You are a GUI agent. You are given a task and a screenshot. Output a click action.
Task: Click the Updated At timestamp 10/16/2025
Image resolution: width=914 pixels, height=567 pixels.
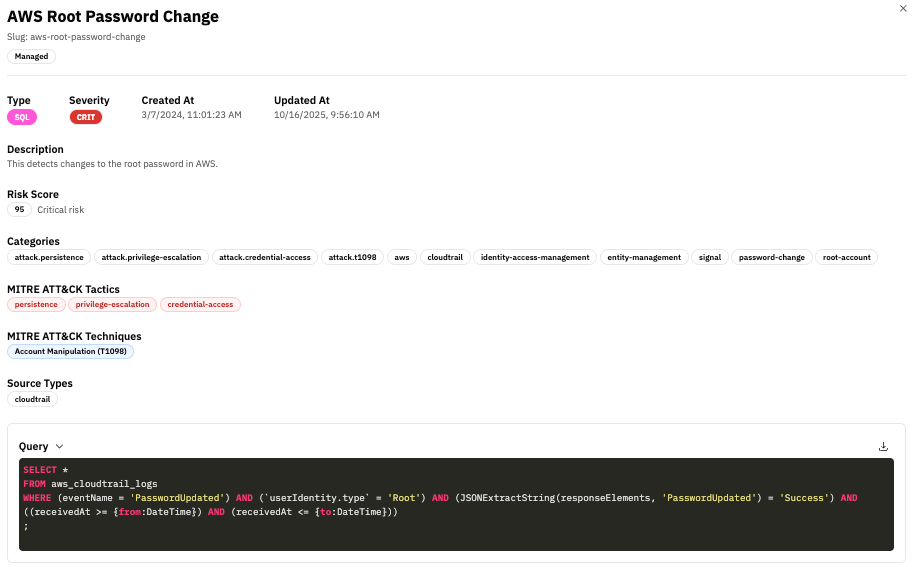pyautogui.click(x=326, y=115)
